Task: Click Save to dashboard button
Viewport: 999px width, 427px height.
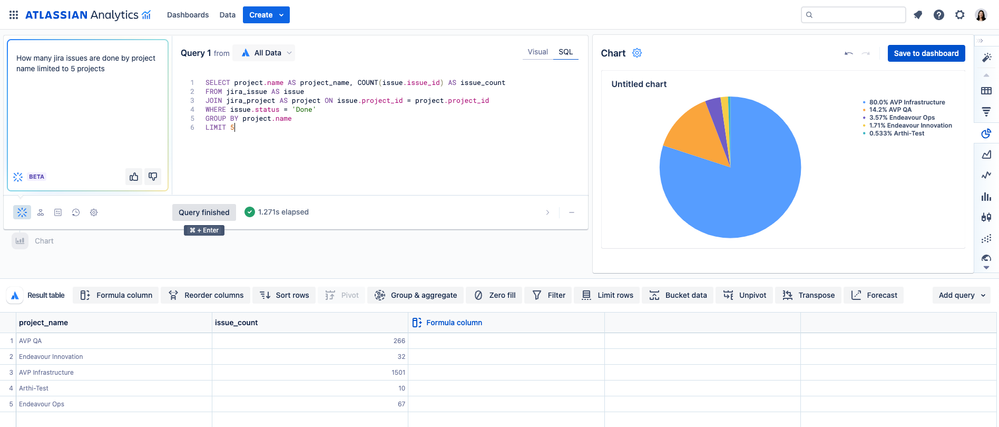Action: (x=926, y=54)
